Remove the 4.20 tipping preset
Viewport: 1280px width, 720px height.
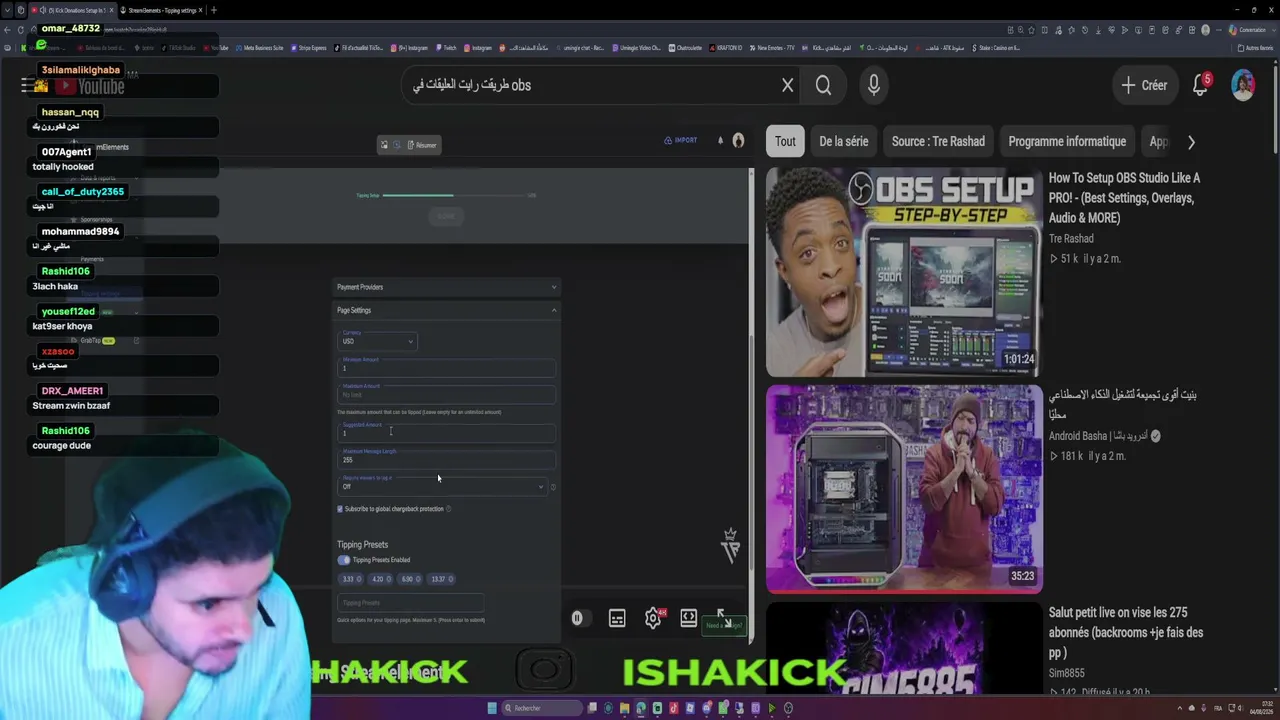coord(388,579)
